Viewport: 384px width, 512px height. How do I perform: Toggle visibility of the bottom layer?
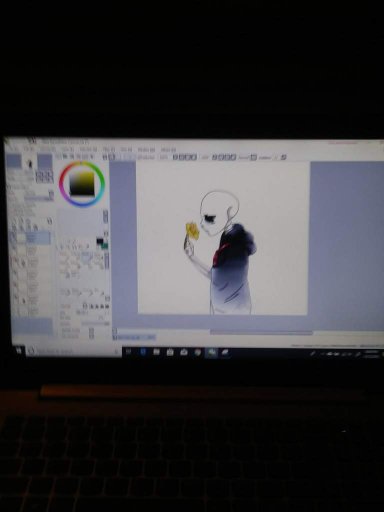pyautogui.click(x=15, y=311)
